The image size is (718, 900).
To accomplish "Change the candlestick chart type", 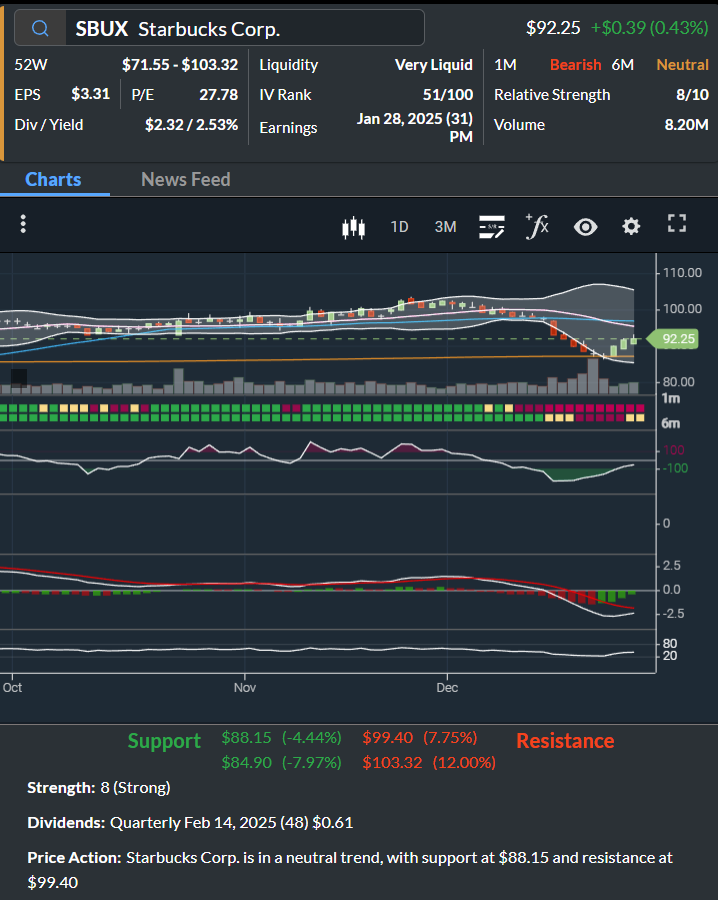I will pyautogui.click(x=354, y=227).
